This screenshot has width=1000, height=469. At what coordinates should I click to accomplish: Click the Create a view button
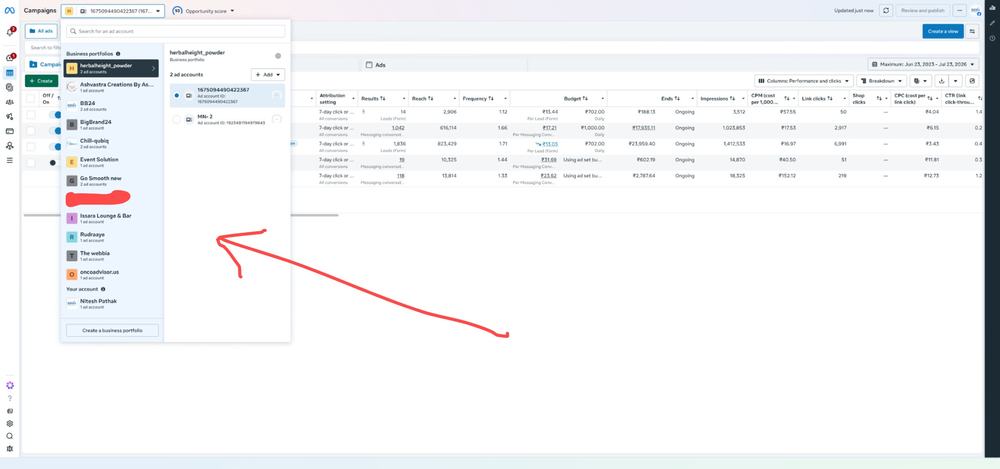coord(943,31)
